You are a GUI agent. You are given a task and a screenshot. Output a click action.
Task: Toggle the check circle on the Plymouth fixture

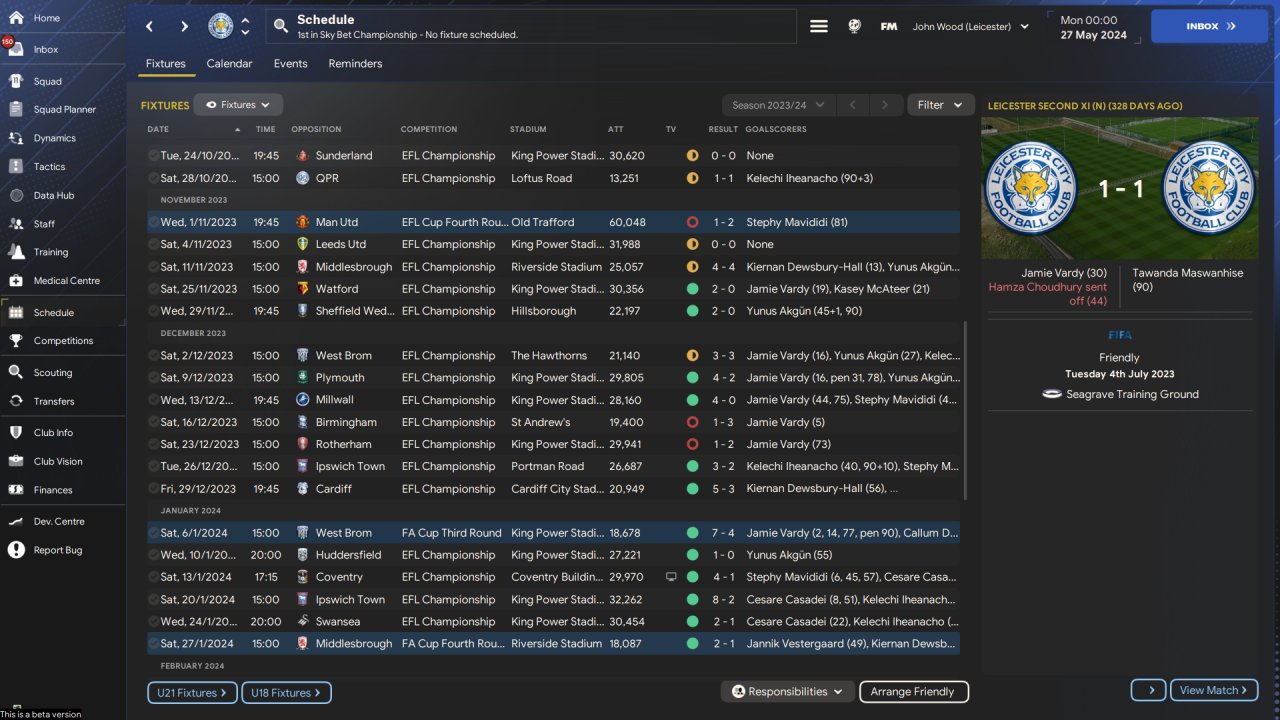click(153, 378)
